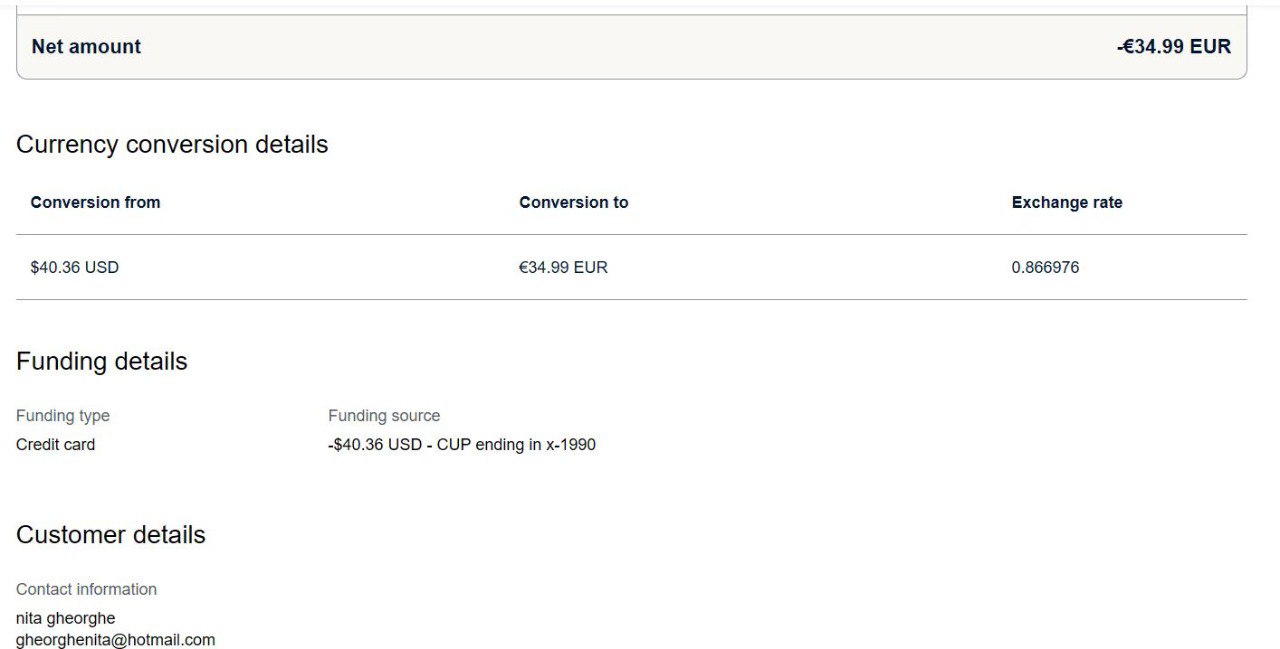Viewport: 1280px width, 649px height.
Task: Click the Net amount label
Action: coord(86,47)
